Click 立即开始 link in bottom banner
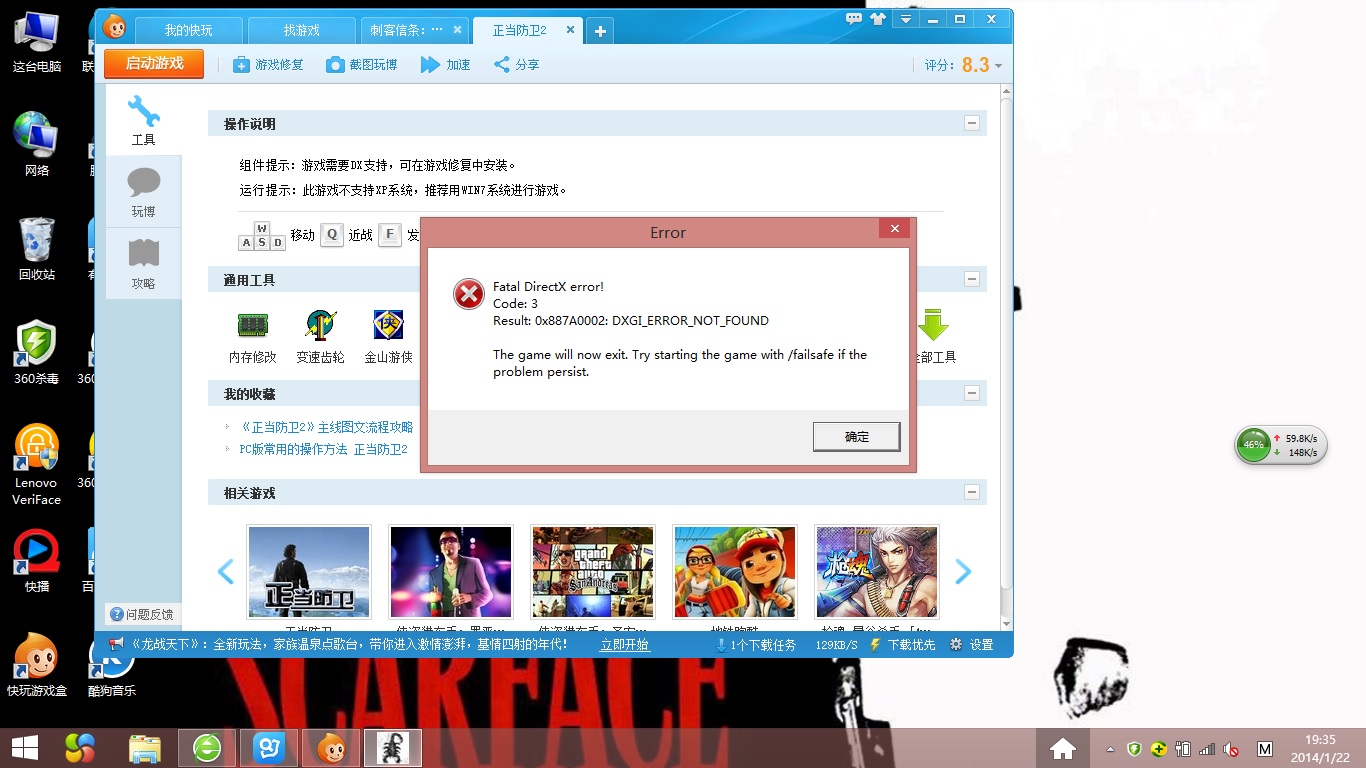The height and width of the screenshot is (768, 1366). 624,645
